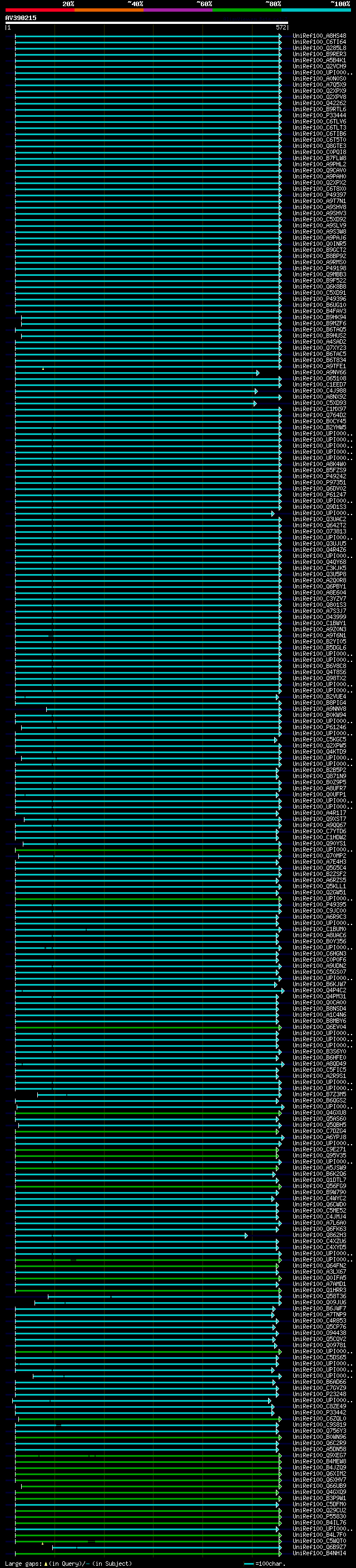Select hit label UniRef100_P49396
Screen dimensions: 356x1568
(x=319, y=299)
